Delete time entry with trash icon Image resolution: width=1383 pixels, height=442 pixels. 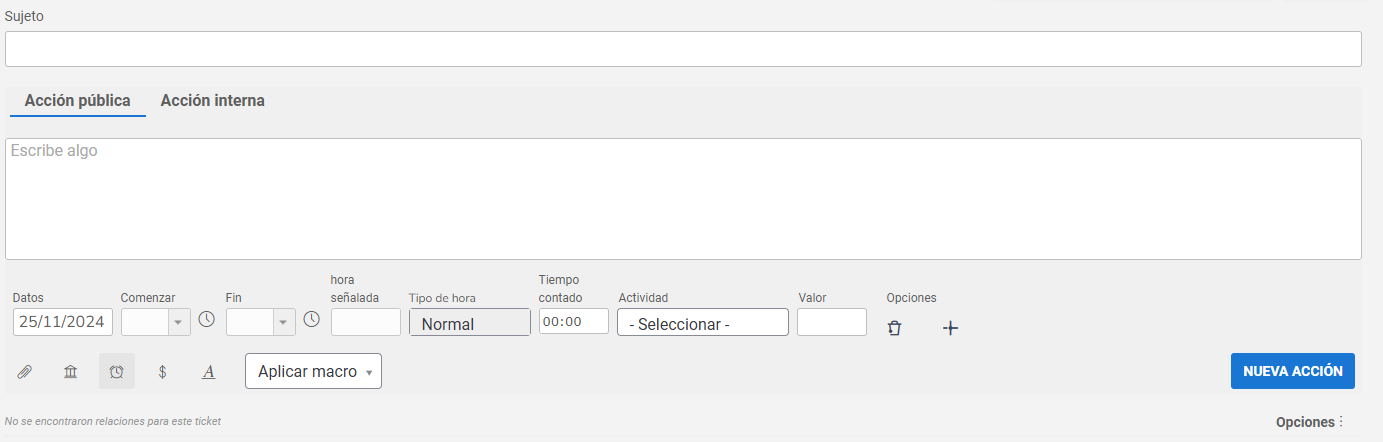(895, 327)
